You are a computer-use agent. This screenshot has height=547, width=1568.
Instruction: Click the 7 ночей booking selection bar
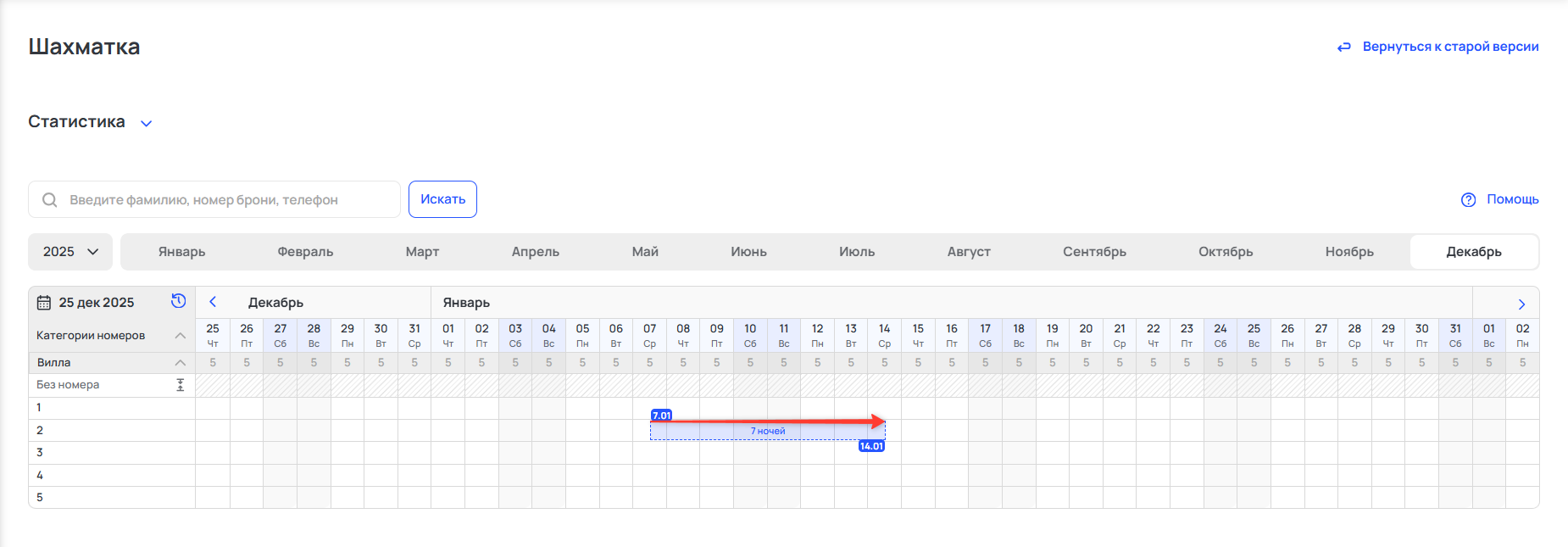point(767,432)
